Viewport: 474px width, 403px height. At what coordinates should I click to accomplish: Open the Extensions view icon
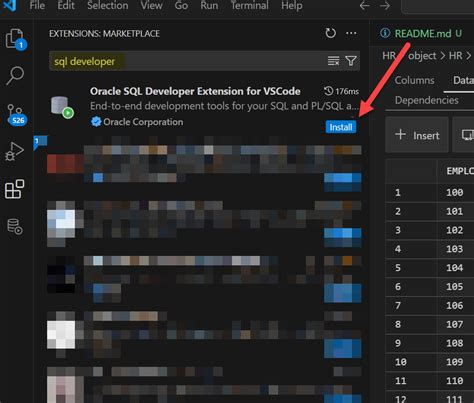14,189
